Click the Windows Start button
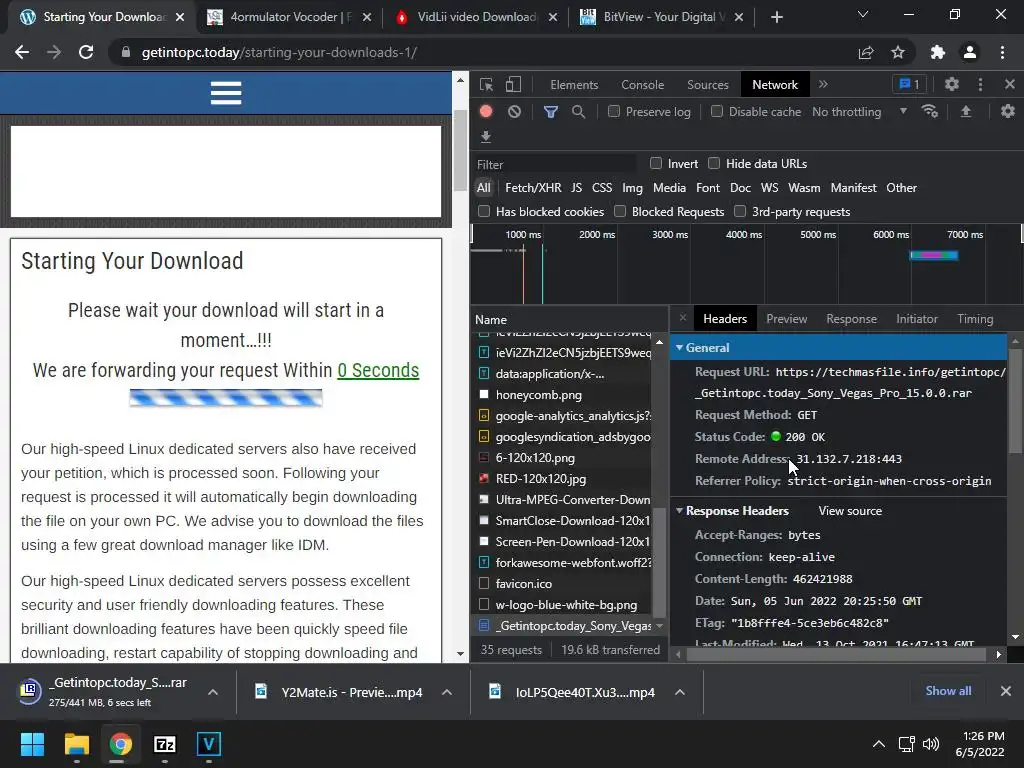 [x=32, y=744]
